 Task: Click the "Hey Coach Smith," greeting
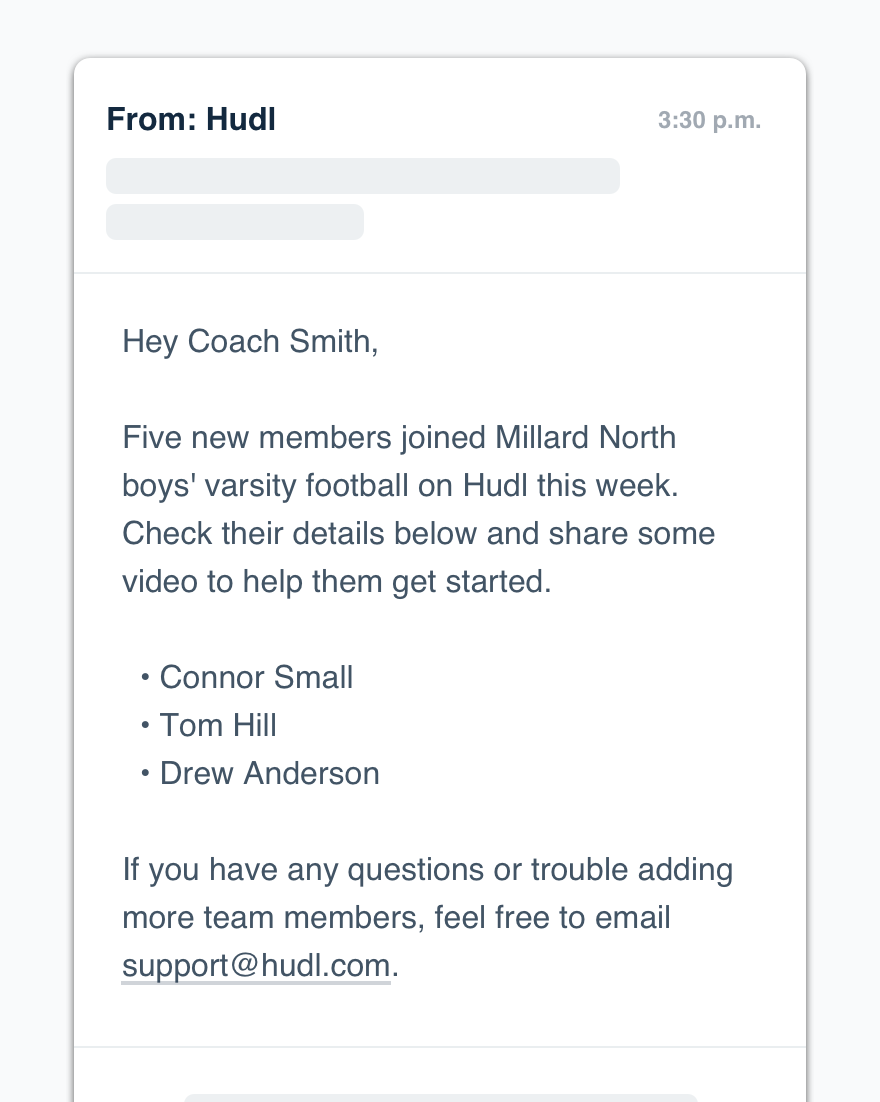[250, 342]
